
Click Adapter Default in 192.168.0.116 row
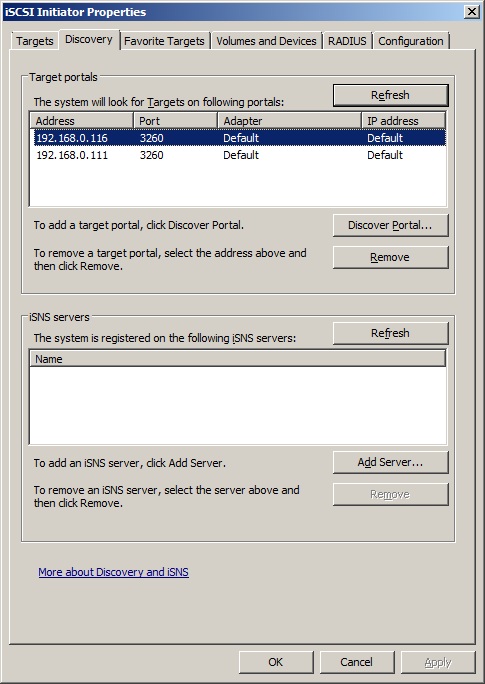241,138
